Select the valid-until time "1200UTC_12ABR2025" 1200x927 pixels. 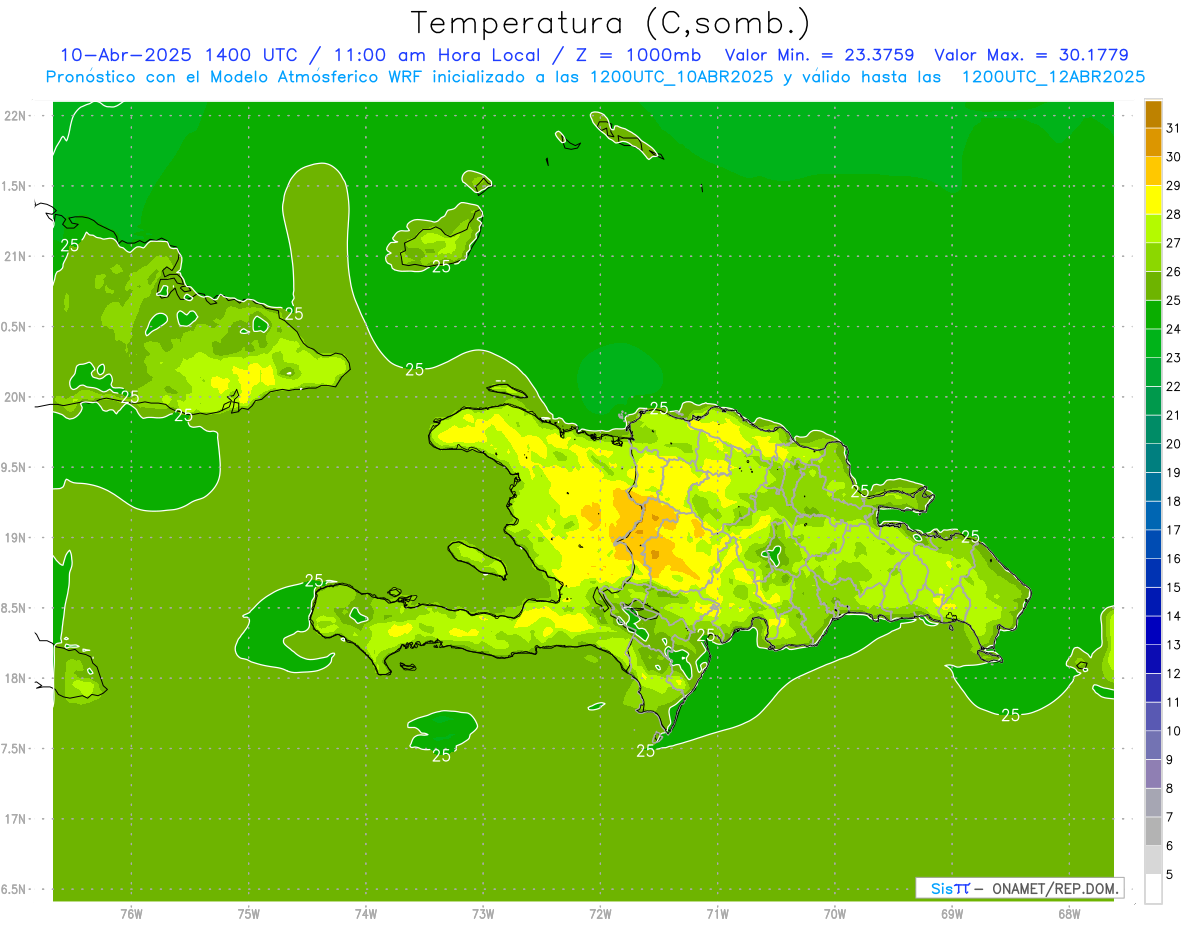pos(1053,77)
